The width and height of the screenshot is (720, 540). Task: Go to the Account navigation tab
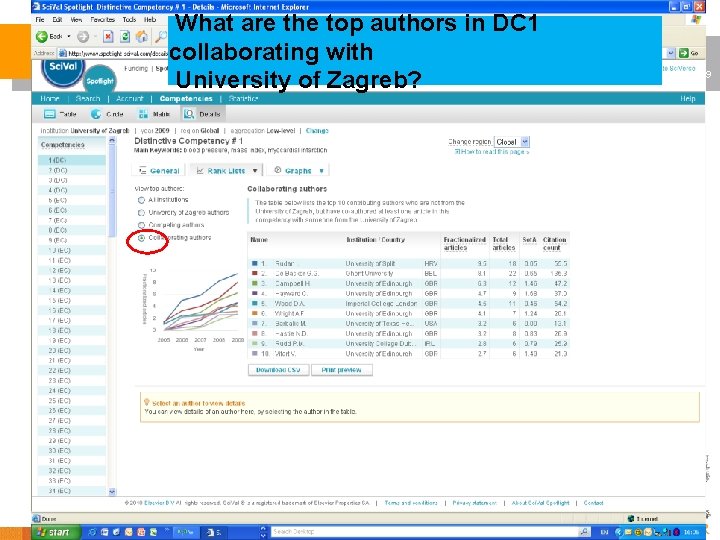click(129, 98)
